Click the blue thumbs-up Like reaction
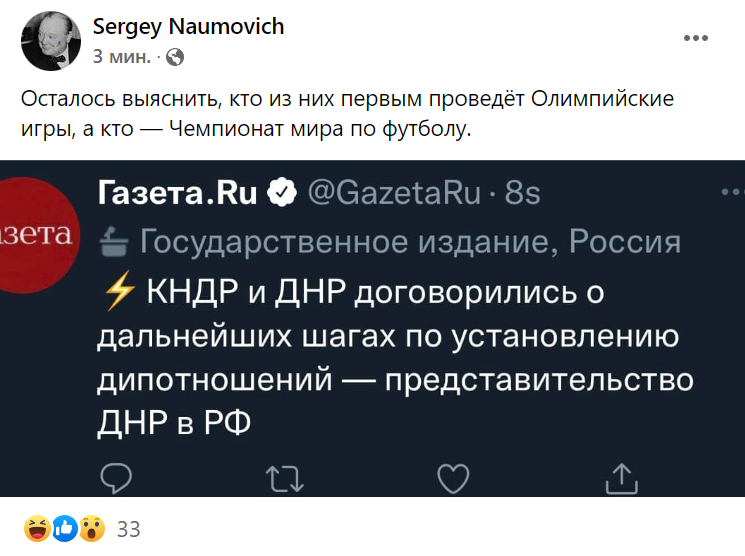Image resolution: width=745 pixels, height=556 pixels. (x=64, y=529)
